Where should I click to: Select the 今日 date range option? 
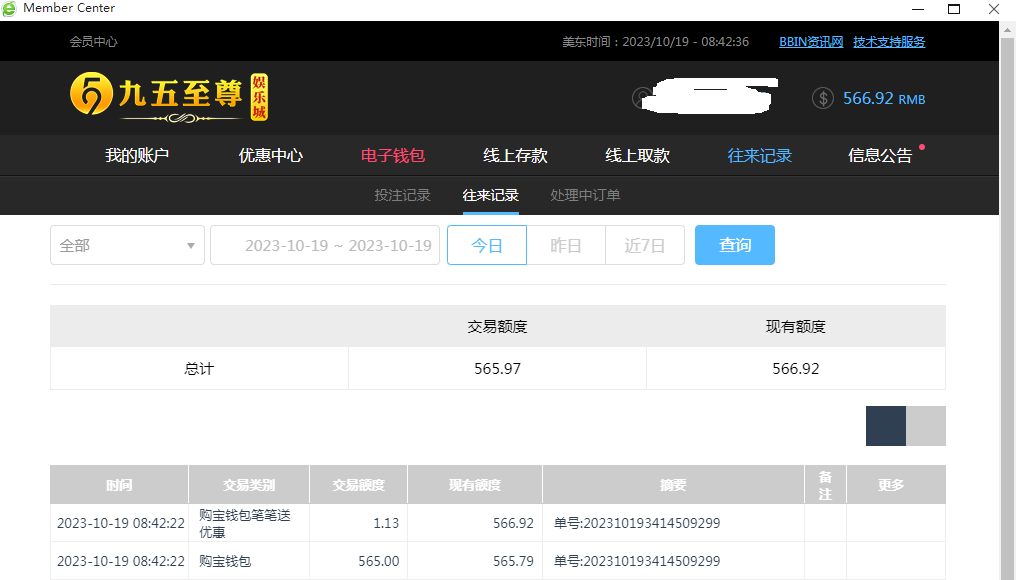tap(487, 245)
